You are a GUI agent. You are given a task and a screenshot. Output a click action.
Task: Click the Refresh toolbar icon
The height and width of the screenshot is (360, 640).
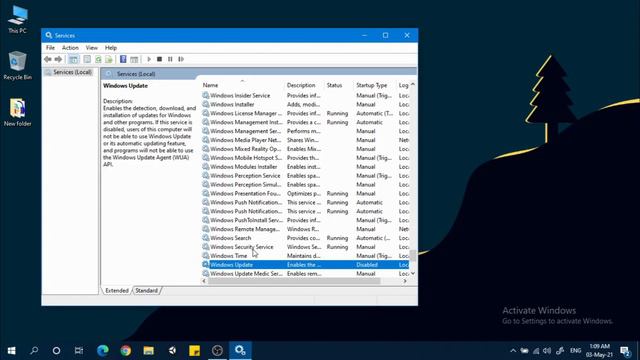point(98,59)
